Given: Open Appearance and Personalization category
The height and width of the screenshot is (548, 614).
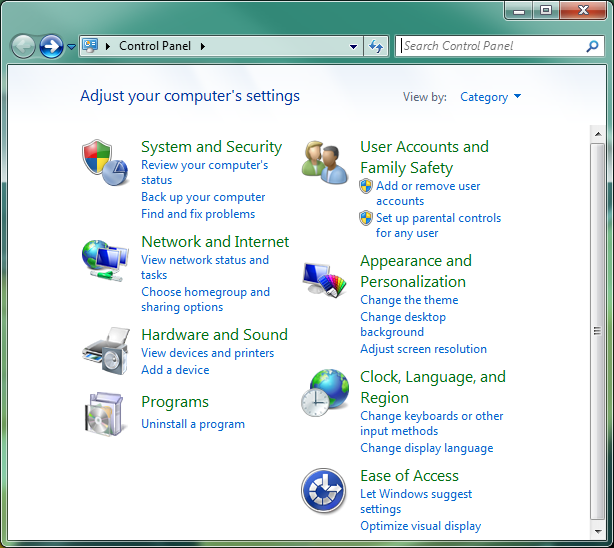Looking at the screenshot, I should click(416, 271).
